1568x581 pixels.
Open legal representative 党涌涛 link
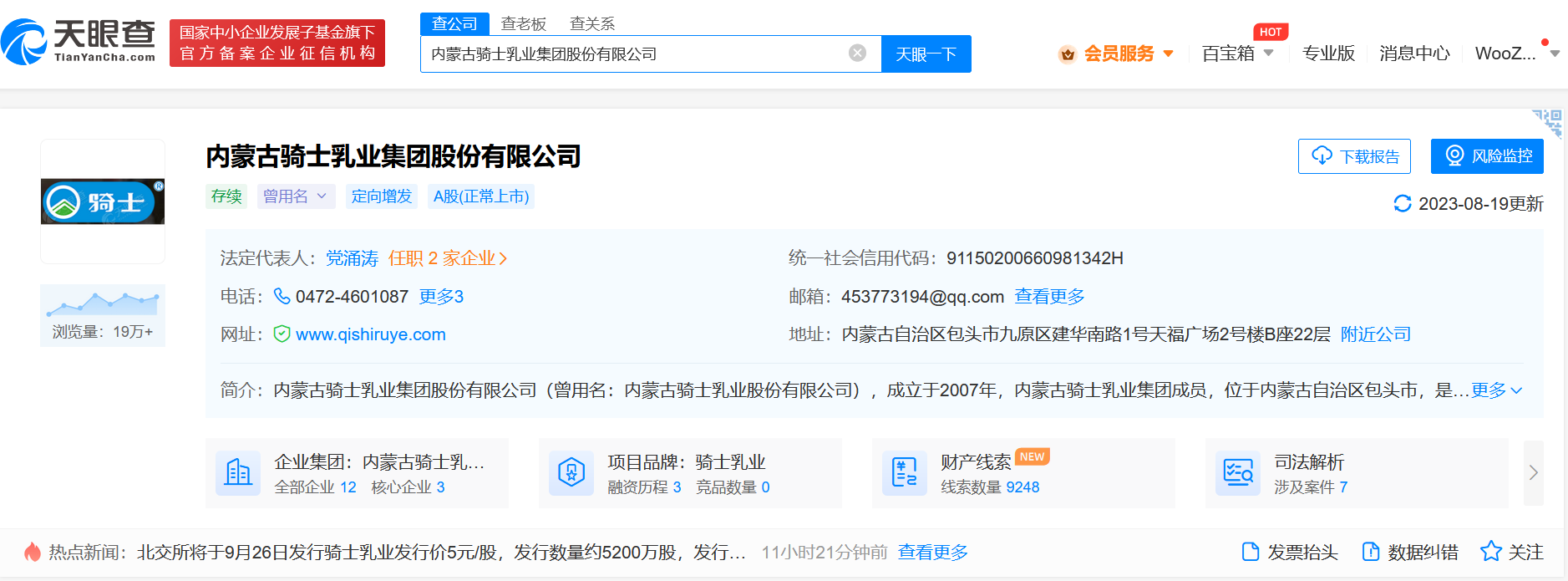[x=352, y=258]
